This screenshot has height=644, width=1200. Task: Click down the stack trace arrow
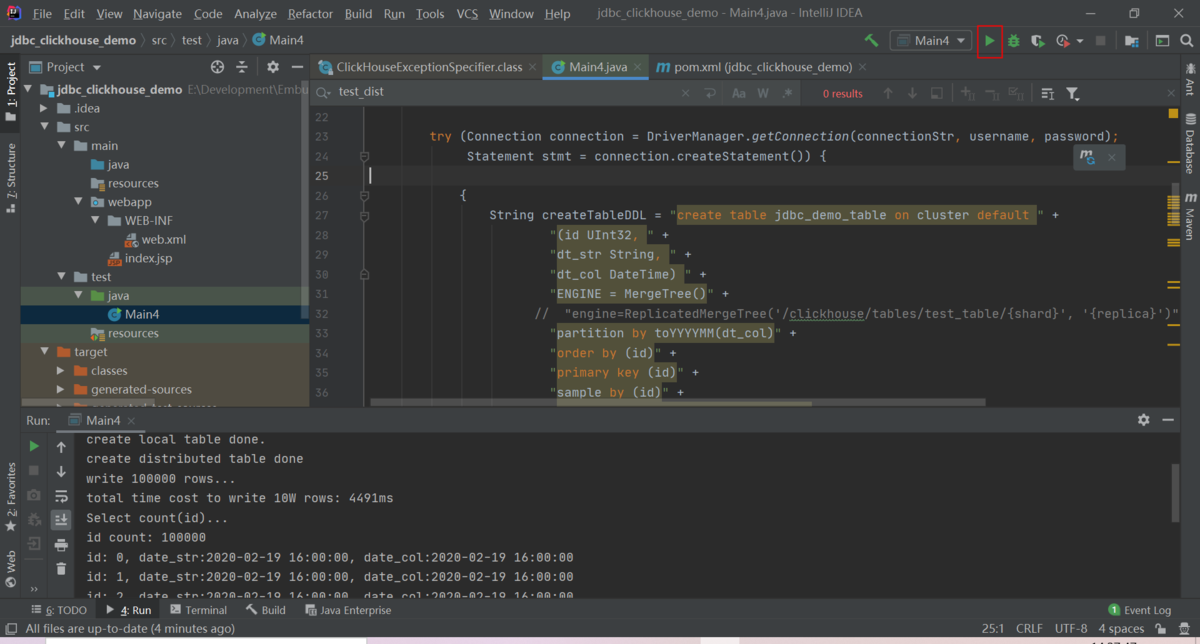pos(61,471)
